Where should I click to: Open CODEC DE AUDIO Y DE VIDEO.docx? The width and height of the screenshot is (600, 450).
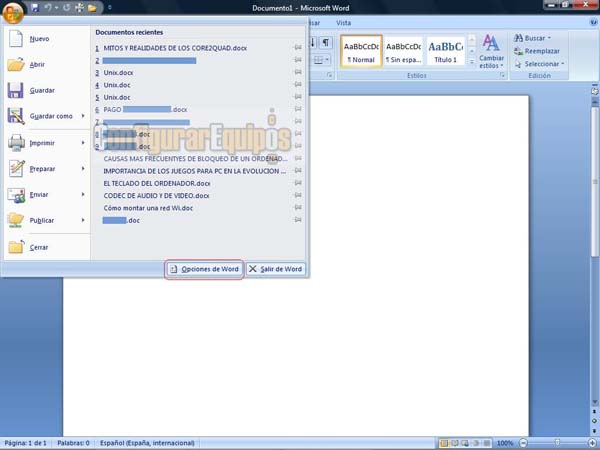tap(157, 196)
